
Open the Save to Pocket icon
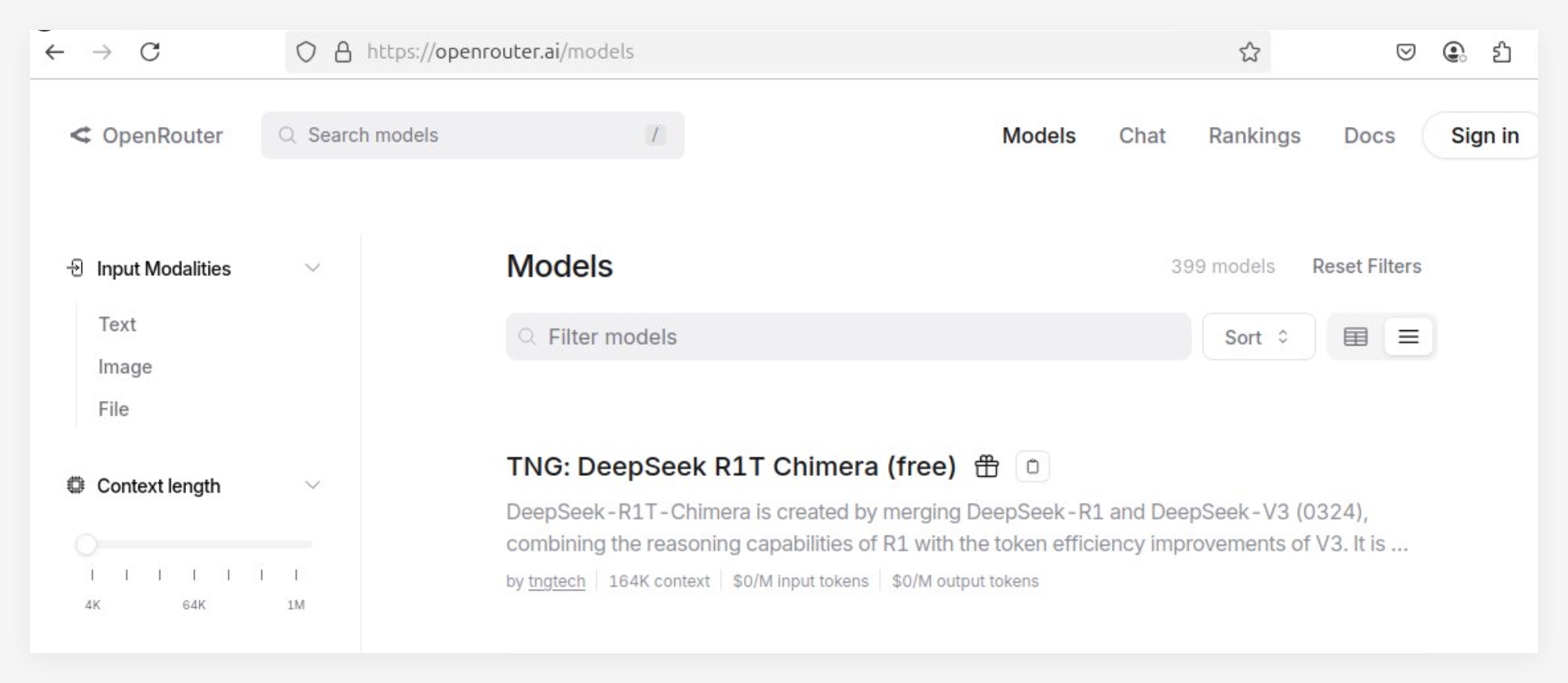[x=1406, y=53]
